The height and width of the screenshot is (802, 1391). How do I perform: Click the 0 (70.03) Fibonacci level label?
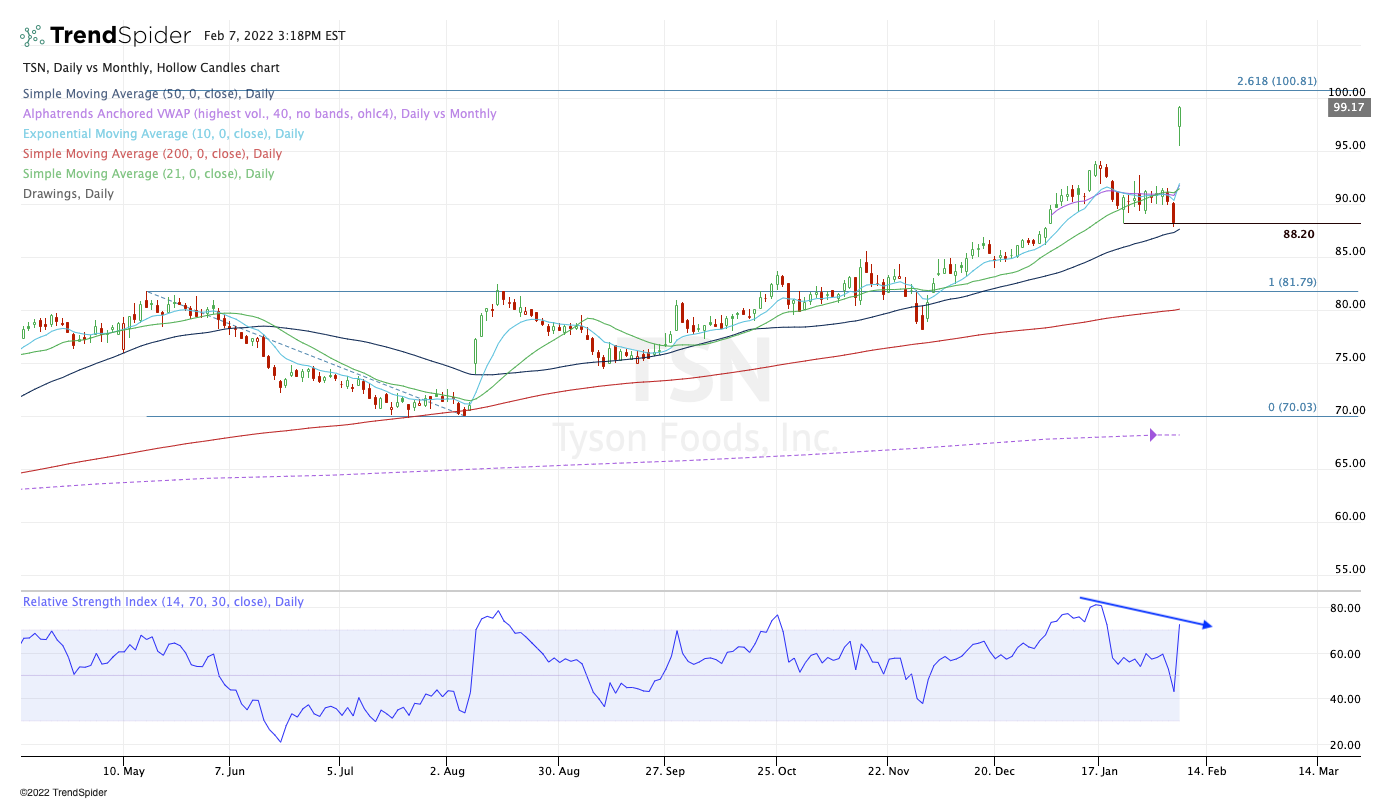pyautogui.click(x=1292, y=407)
